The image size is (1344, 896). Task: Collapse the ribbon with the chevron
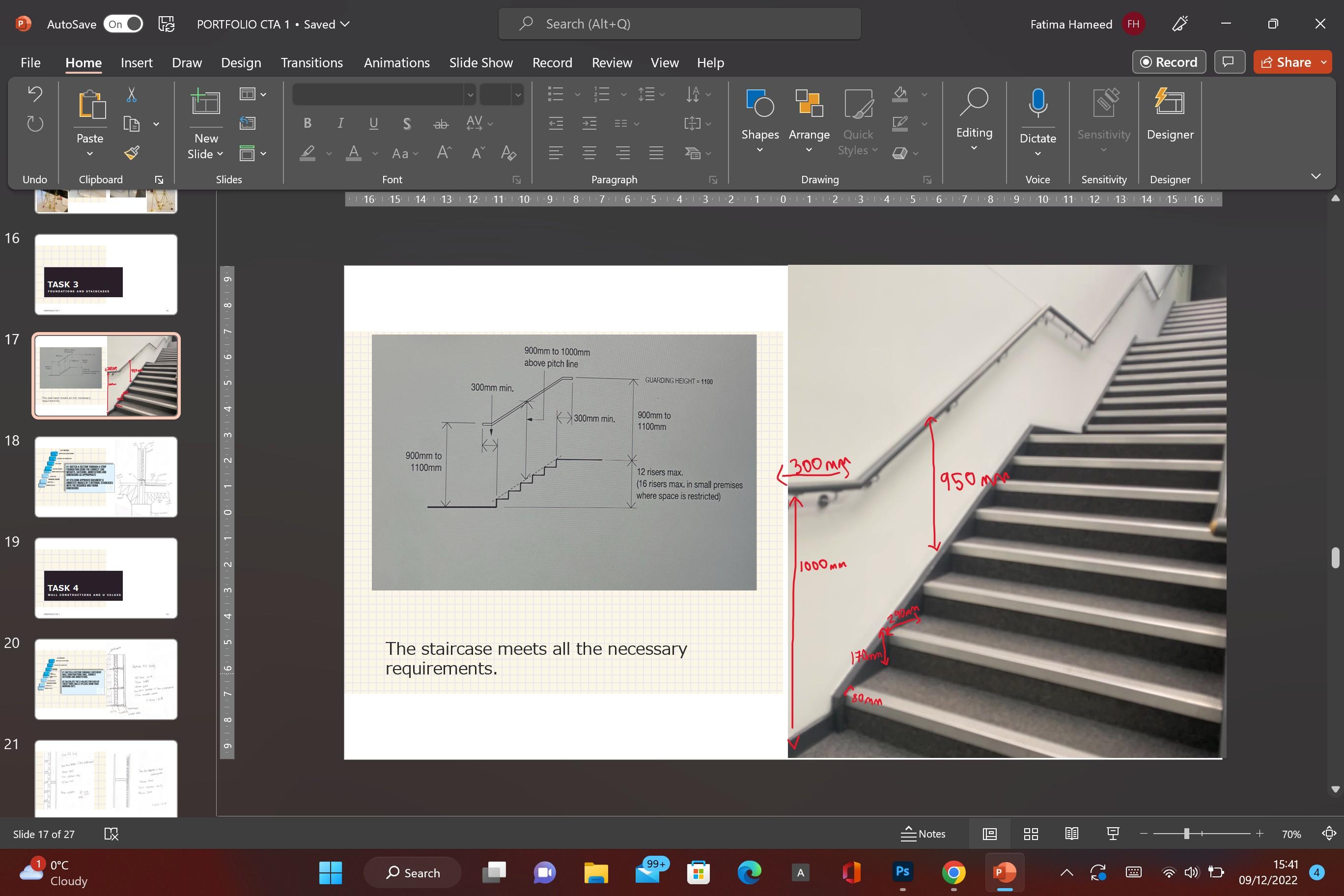[x=1316, y=176]
